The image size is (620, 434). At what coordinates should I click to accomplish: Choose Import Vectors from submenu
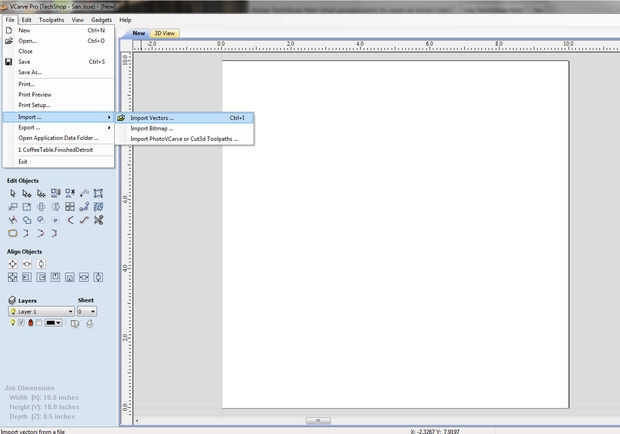pyautogui.click(x=185, y=118)
